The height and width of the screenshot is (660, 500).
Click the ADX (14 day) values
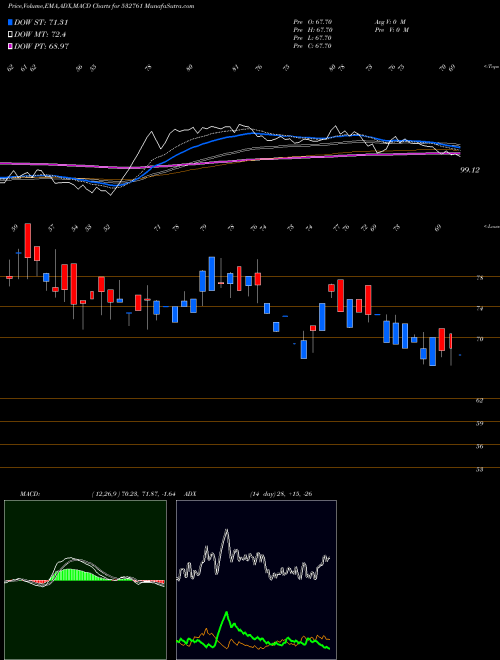(281, 494)
